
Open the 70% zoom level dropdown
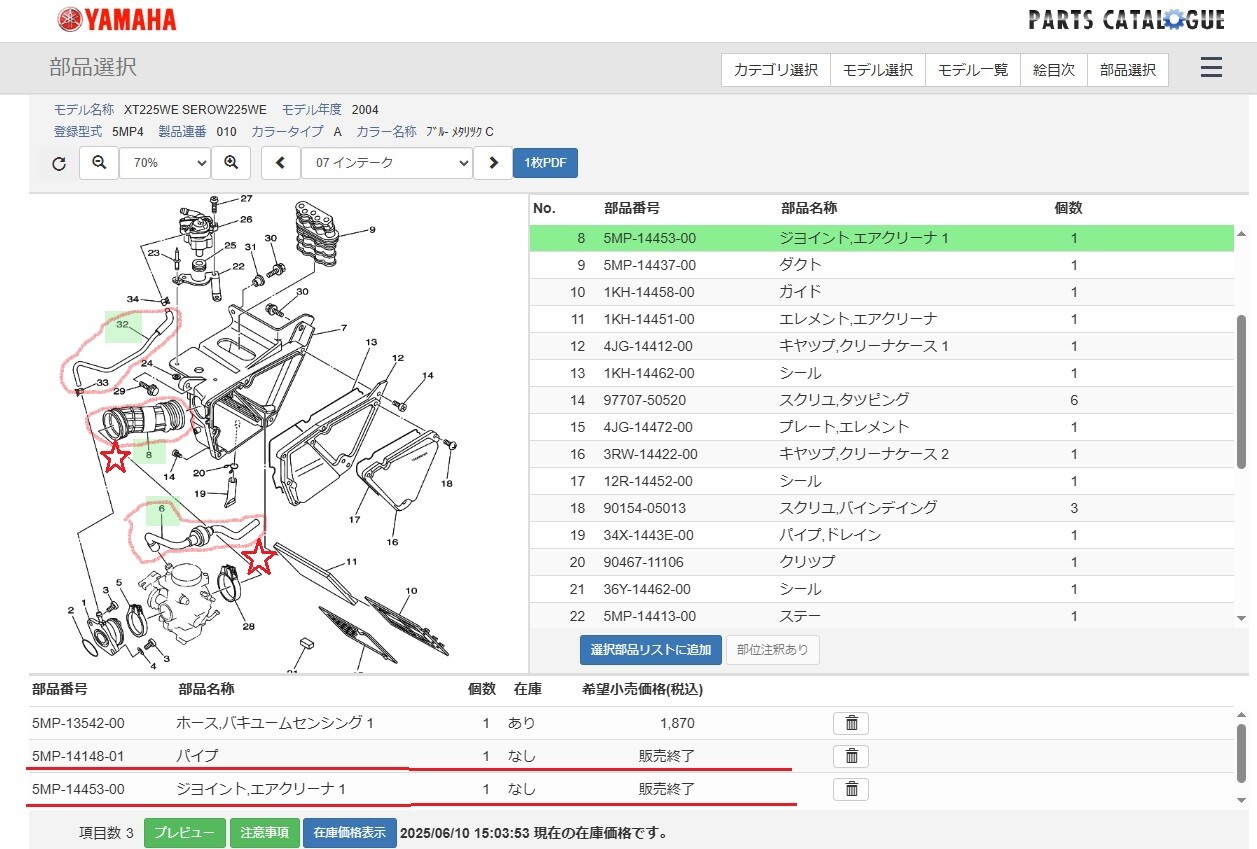165,163
